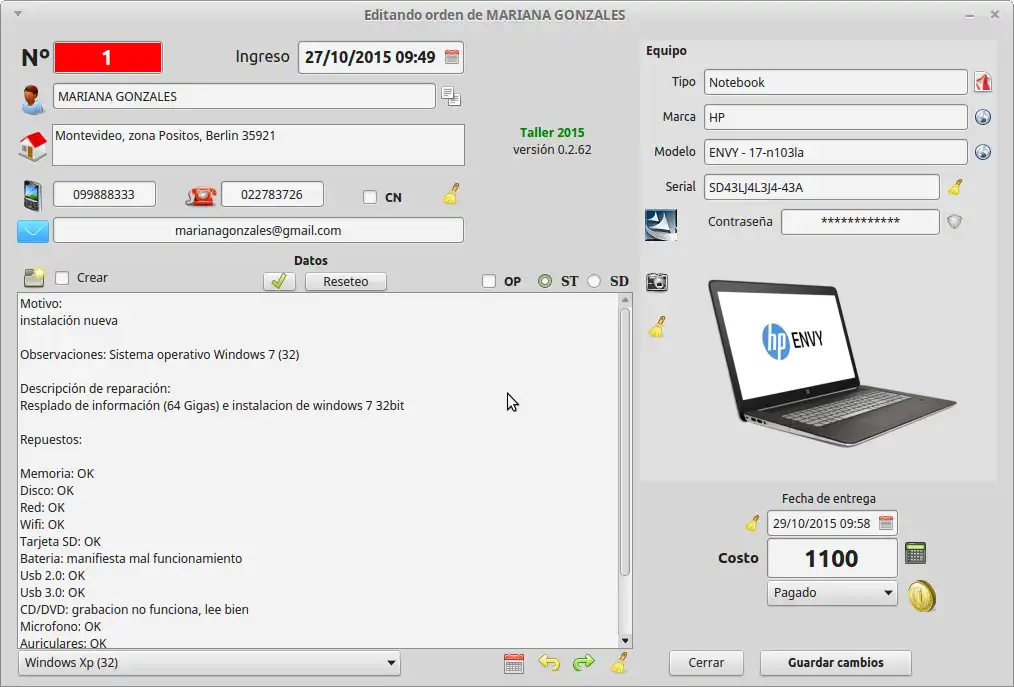Click line 'CD/DVD: grabacion no funciona, lee bien'
Viewport: 1014px width, 687px height.
(x=135, y=609)
